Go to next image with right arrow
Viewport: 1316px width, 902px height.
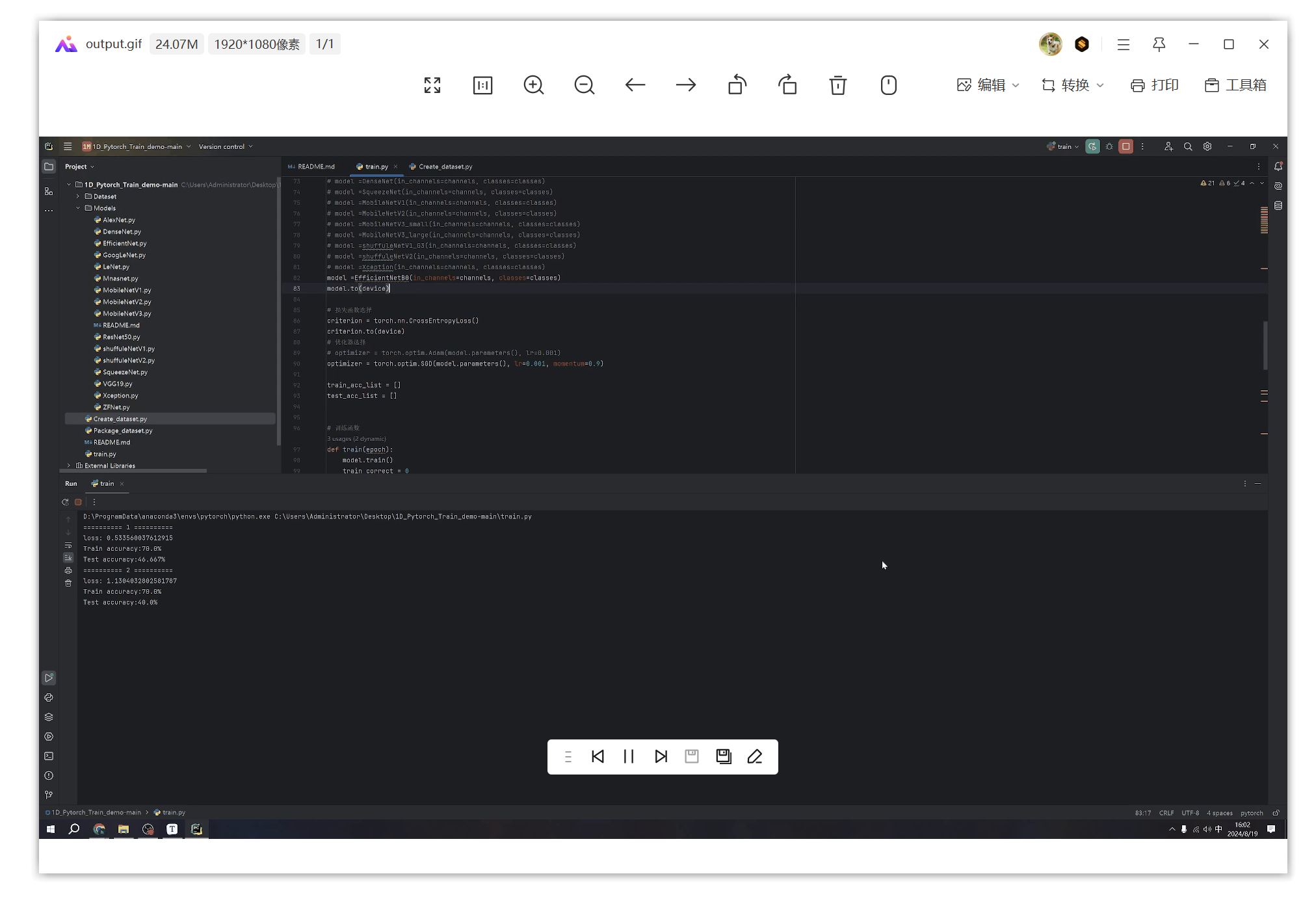pos(686,85)
